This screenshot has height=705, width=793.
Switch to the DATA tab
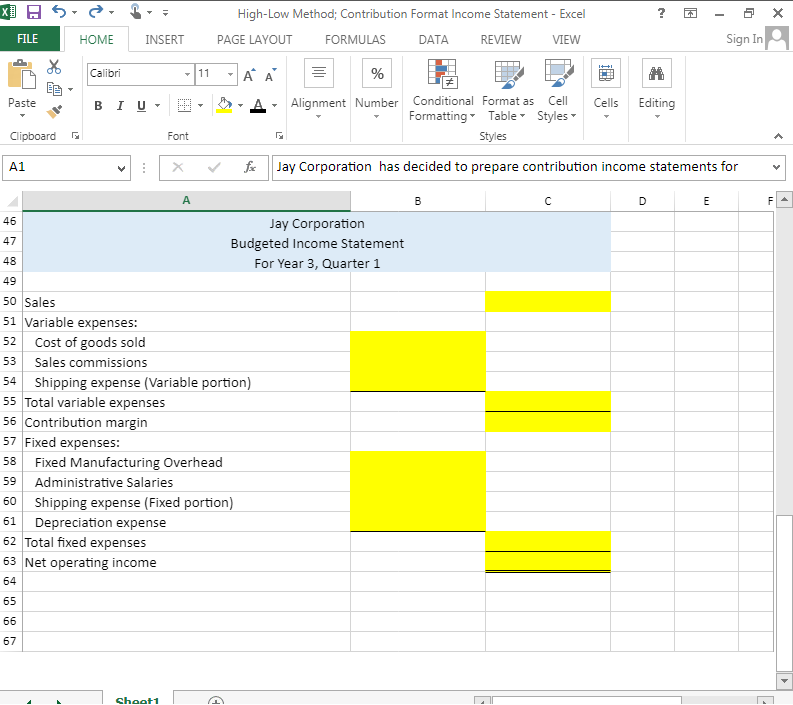pos(433,39)
